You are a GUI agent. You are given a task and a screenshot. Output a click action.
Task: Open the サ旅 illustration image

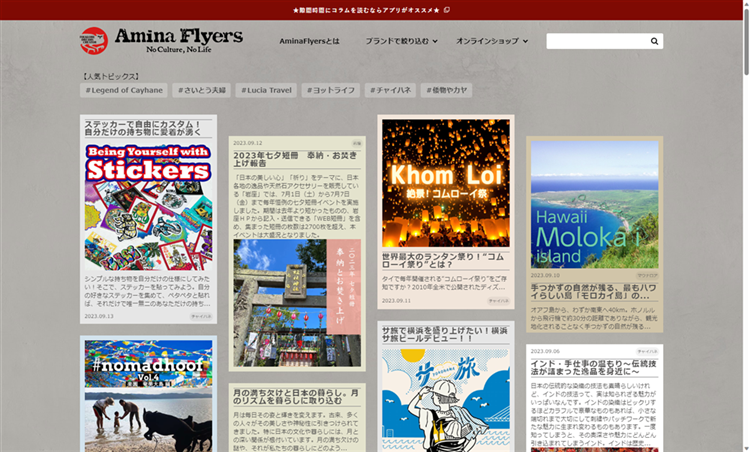click(446, 400)
